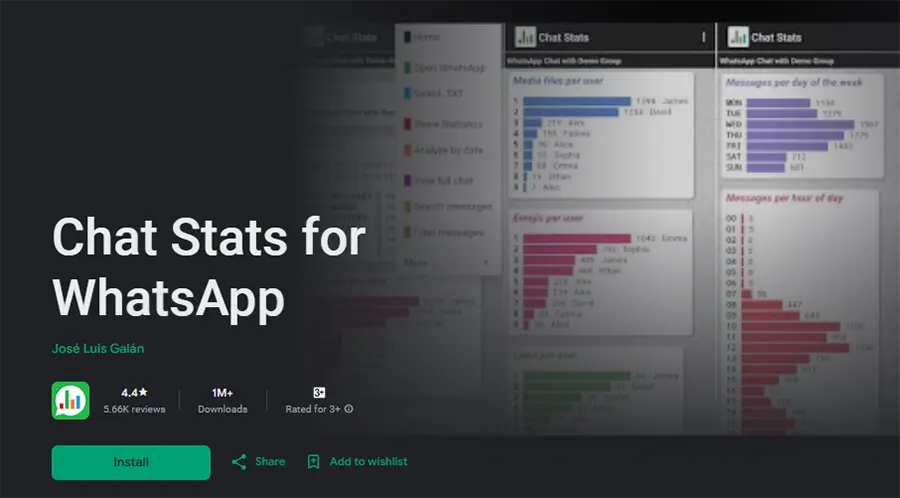Click Chat Stats logo in middle preview header
Screen dimensions: 900x498
pyautogui.click(x=525, y=37)
